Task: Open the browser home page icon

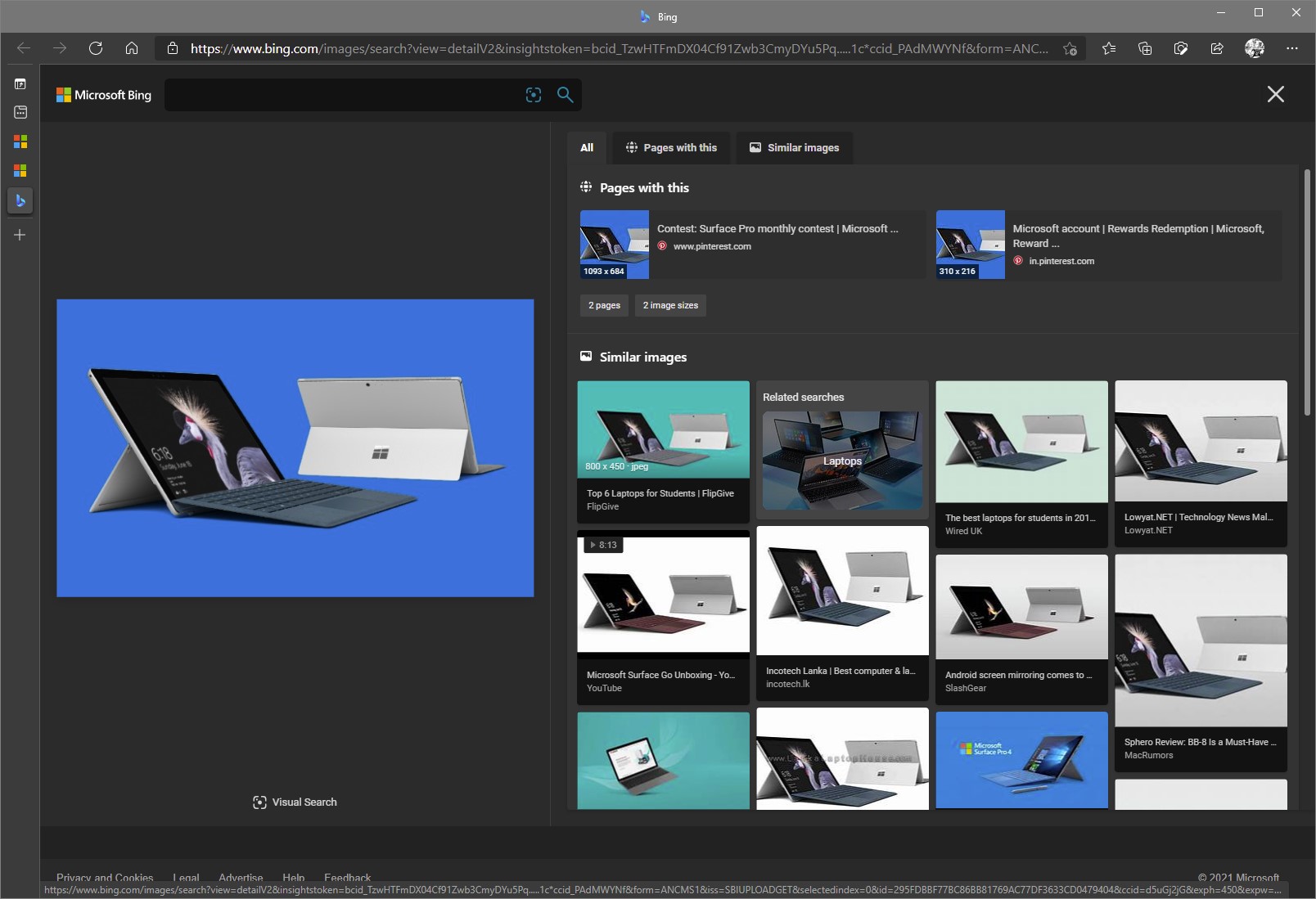Action: (x=132, y=48)
